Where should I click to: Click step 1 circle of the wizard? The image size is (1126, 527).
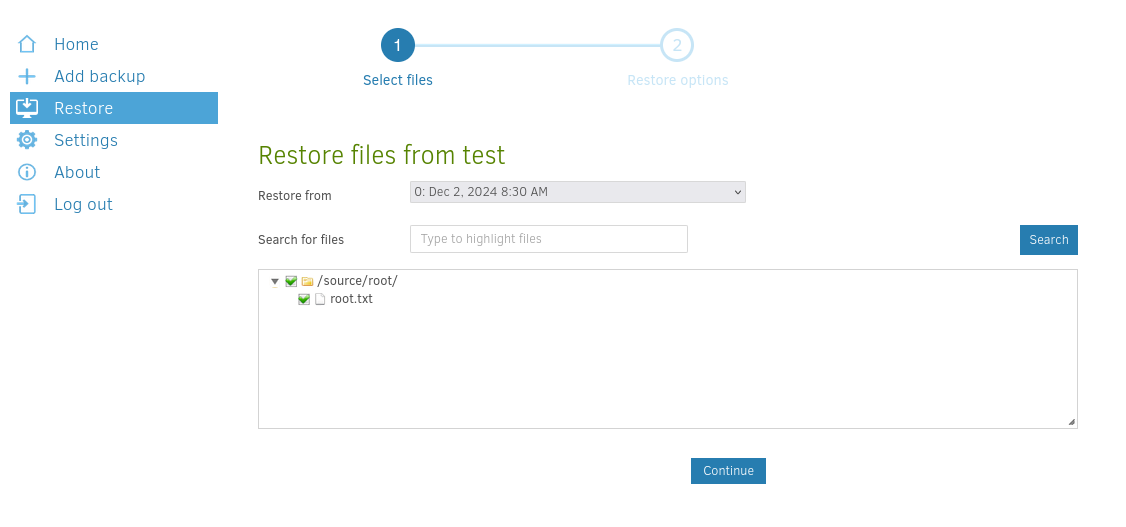point(398,46)
